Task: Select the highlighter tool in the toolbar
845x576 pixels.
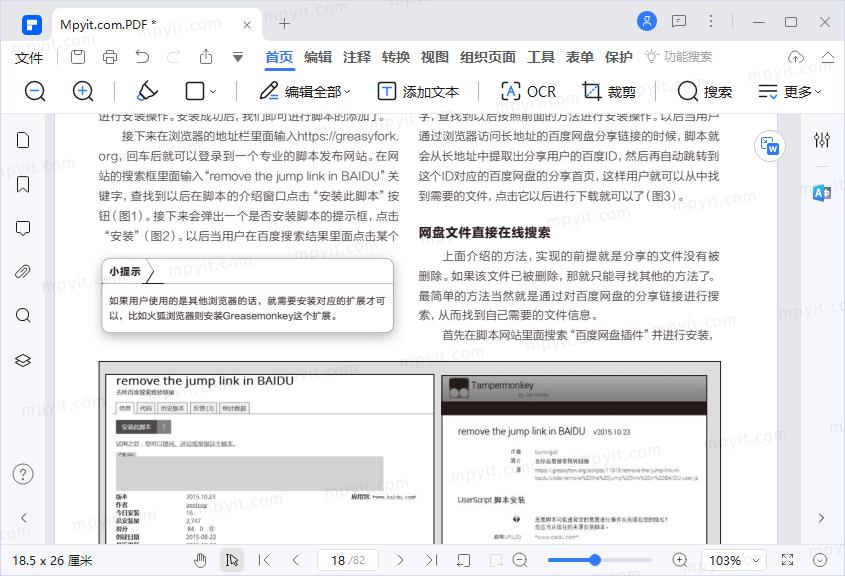Action: [x=146, y=91]
